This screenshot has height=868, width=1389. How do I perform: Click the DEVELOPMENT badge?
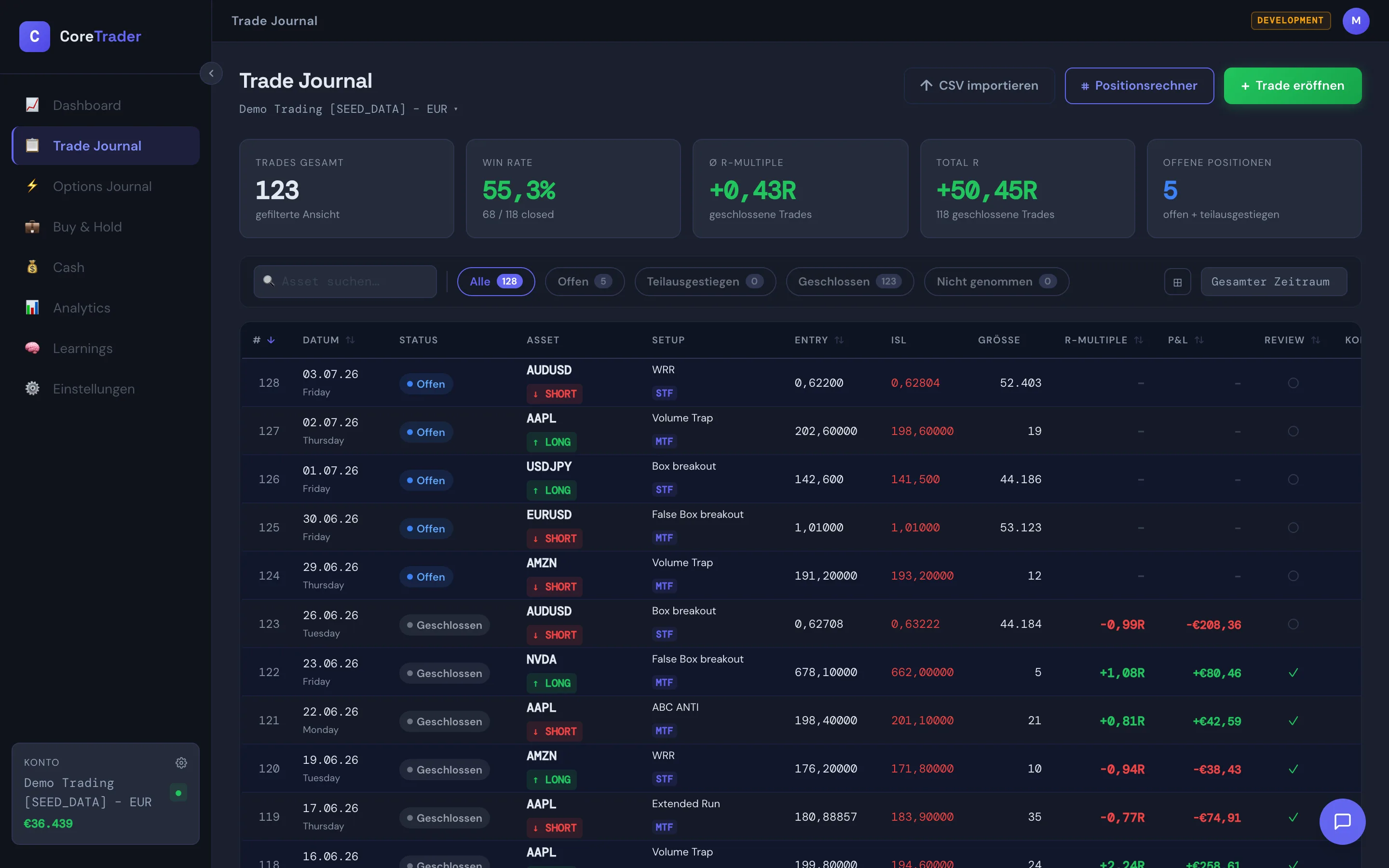(1290, 21)
